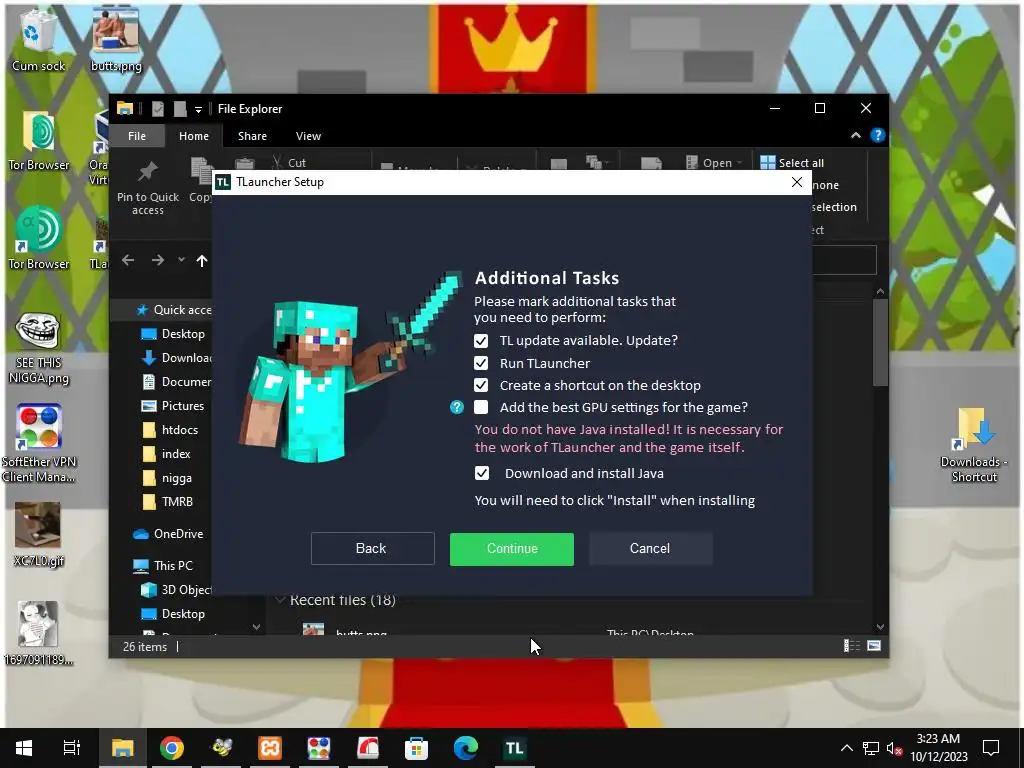
Task: Click the bee icon on the taskbar
Action: (221, 748)
